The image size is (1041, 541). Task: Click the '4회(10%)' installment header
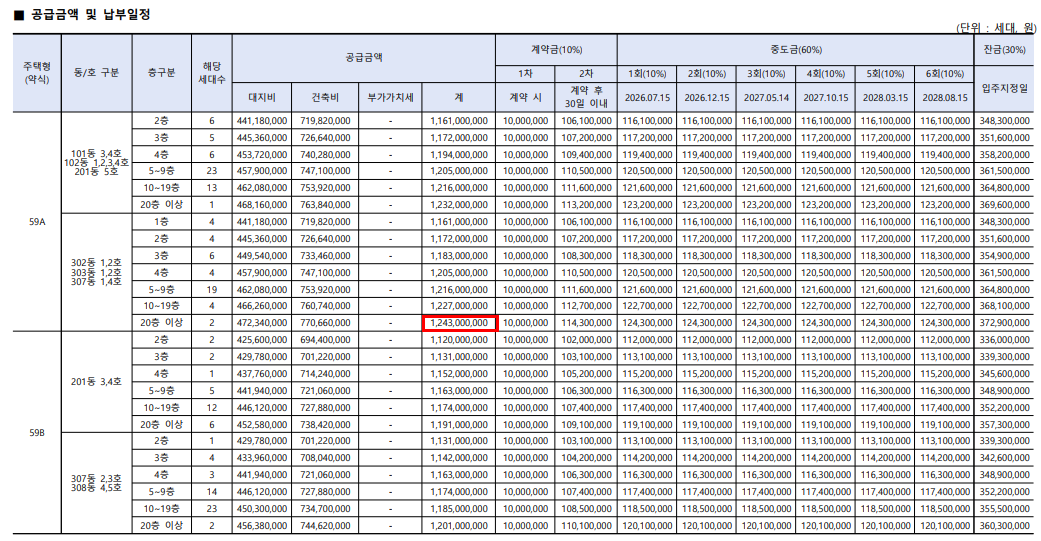826,74
